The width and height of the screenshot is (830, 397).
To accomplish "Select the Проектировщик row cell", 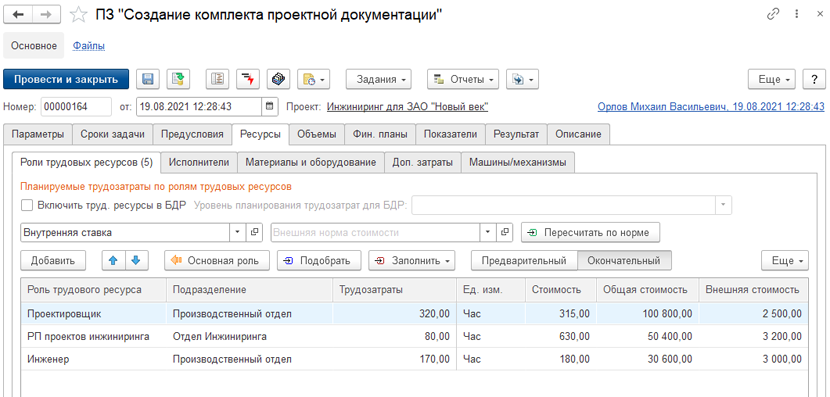I will (94, 313).
